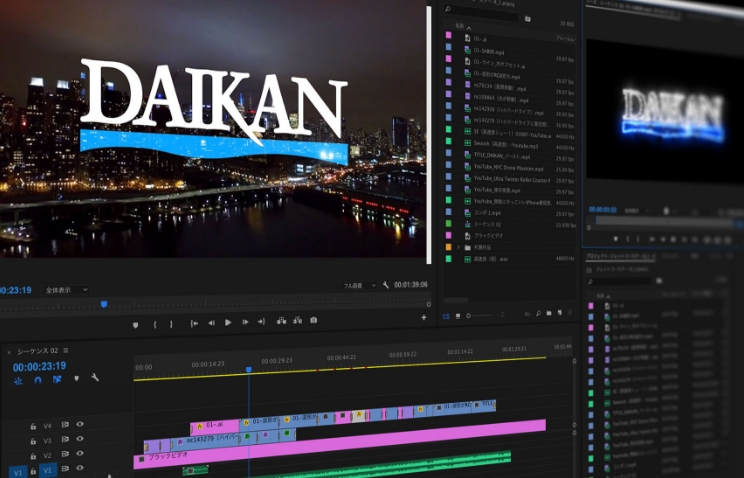This screenshot has height=478, width=744.
Task: Click the trash icon in left Project panel
Action: (x=570, y=312)
